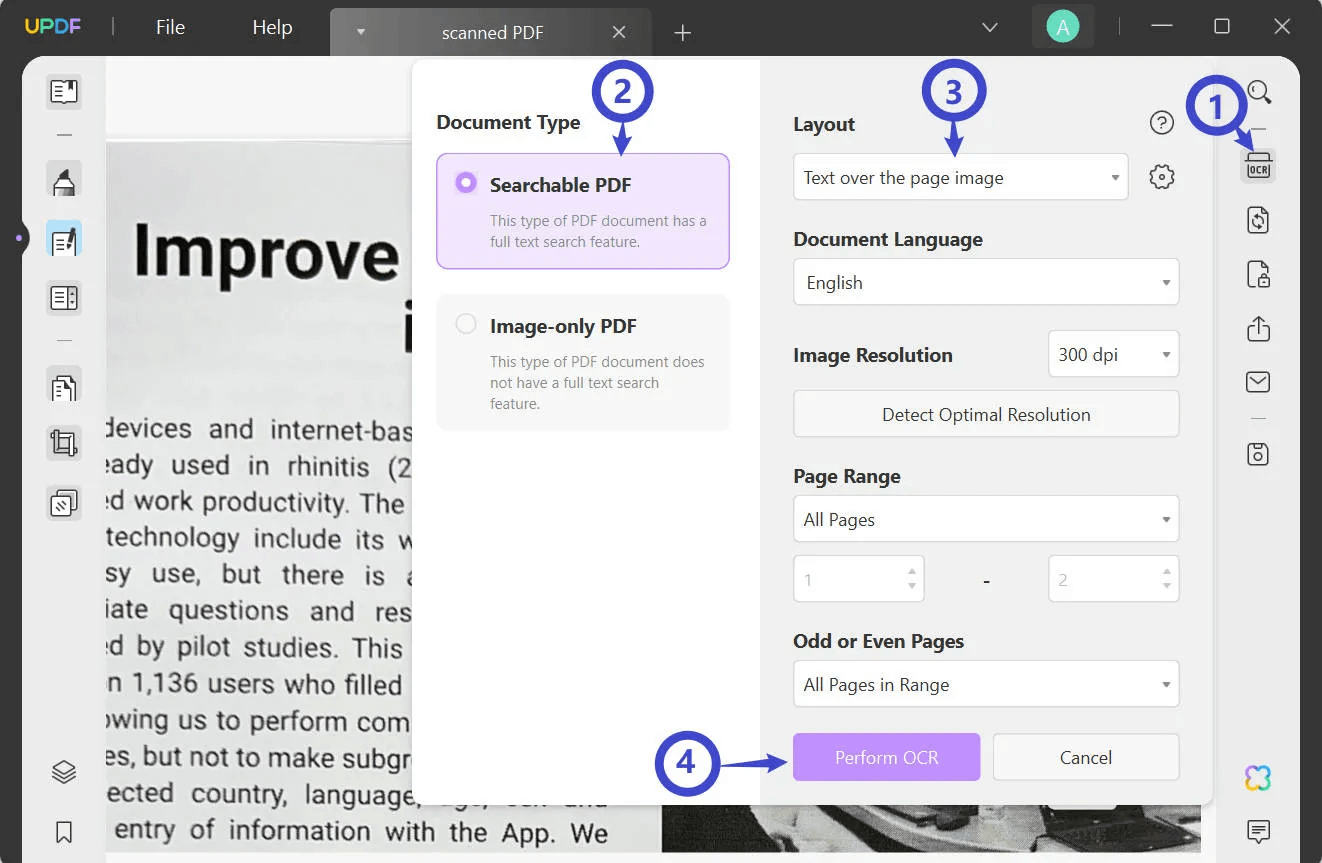Expand the All Pages in Range dropdown
The image size is (1322, 863).
(x=986, y=684)
